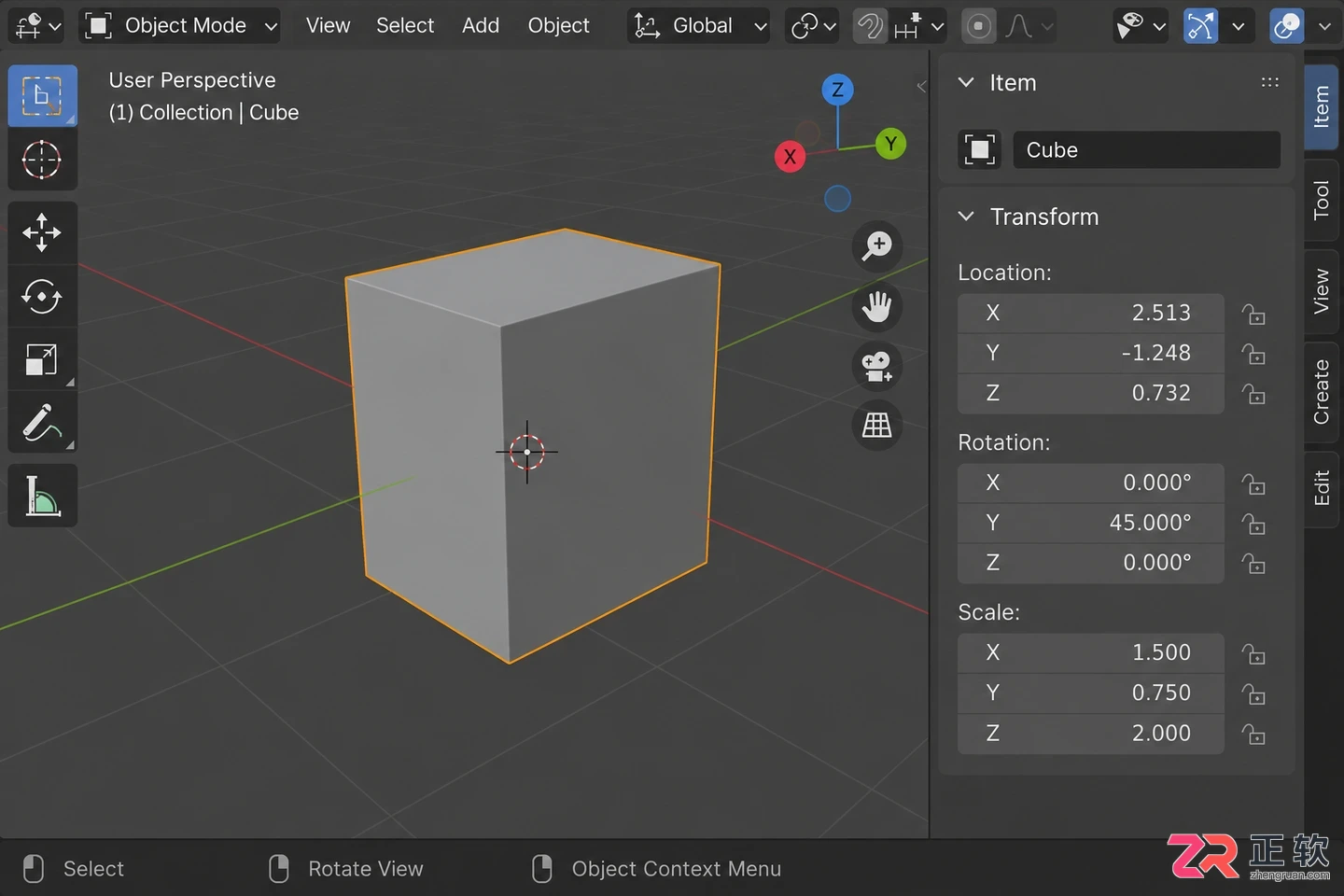
Task: Open the editor type selector
Action: click(37, 26)
